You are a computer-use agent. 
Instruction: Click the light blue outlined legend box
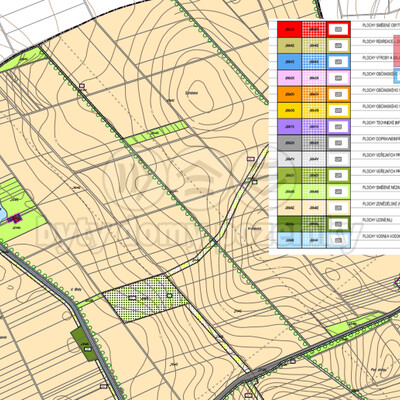[x=338, y=240]
